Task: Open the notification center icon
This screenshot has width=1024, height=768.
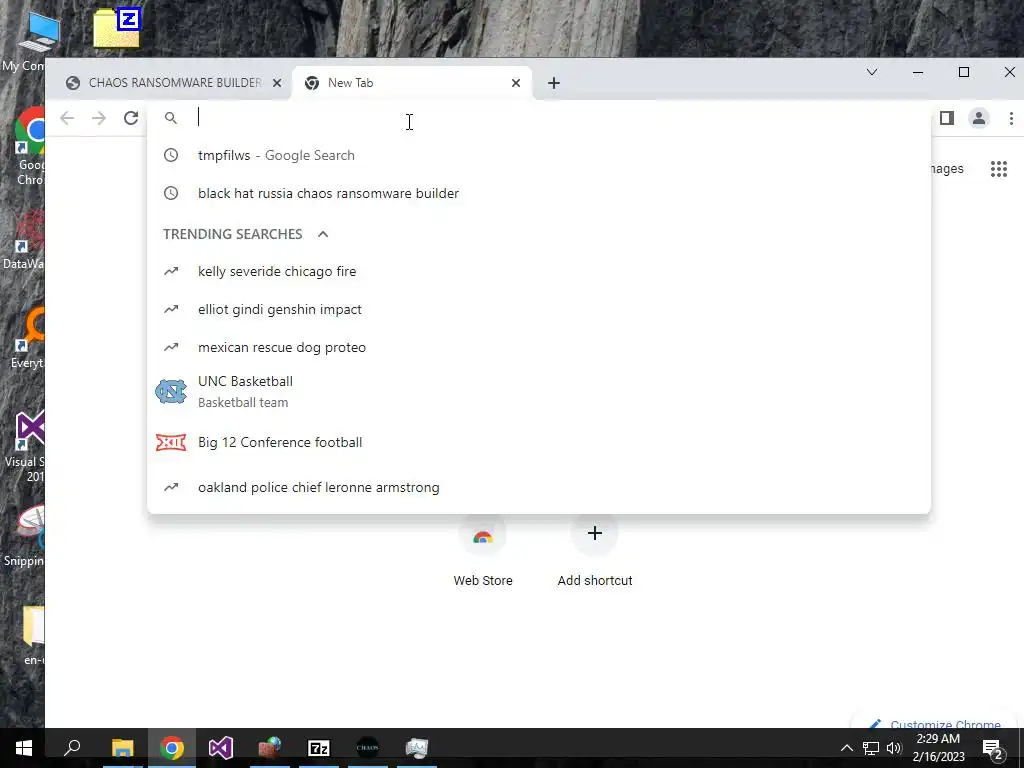Action: [x=993, y=748]
